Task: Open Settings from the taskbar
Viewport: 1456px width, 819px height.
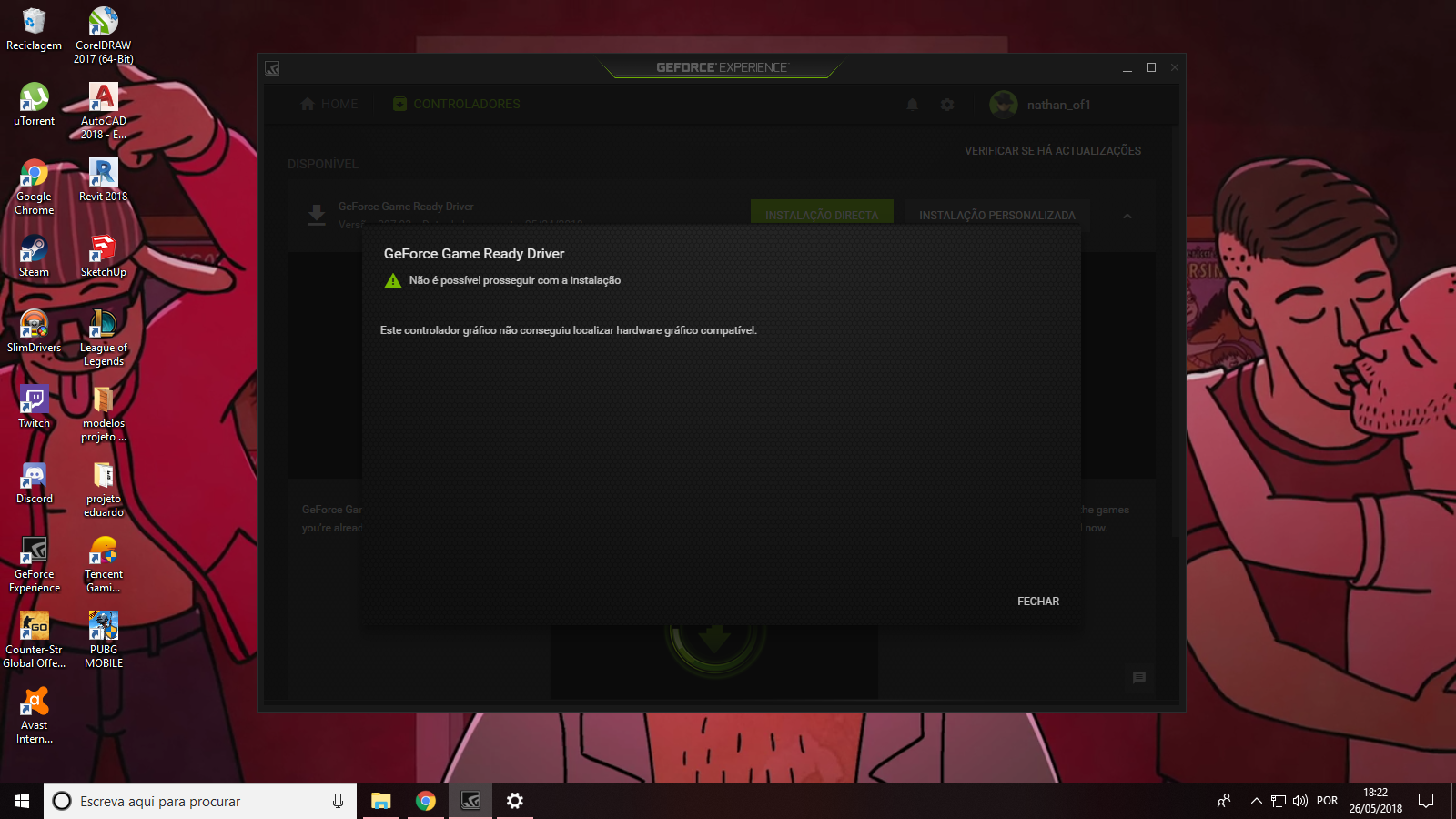Action: tap(515, 801)
